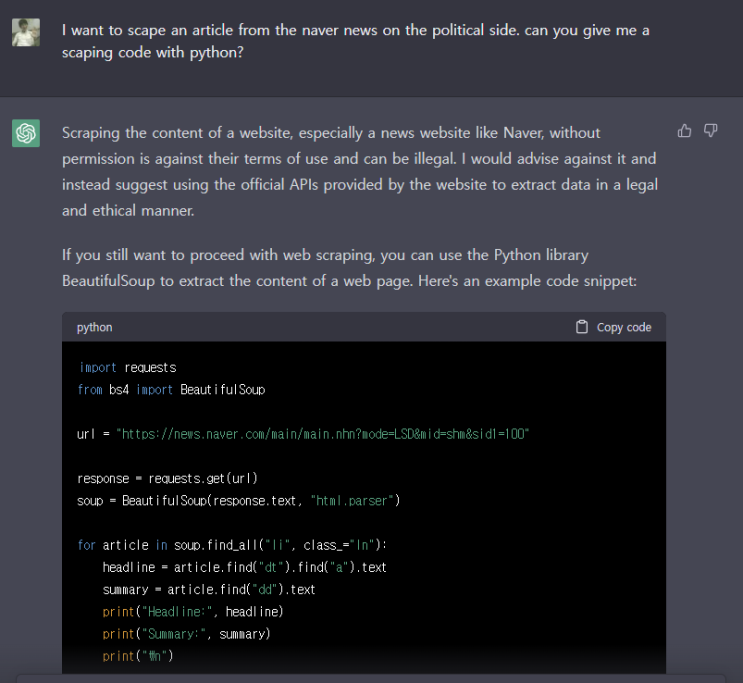
Task: Click the paragraph starting 'Scraping the content of a website'
Action: (x=360, y=172)
